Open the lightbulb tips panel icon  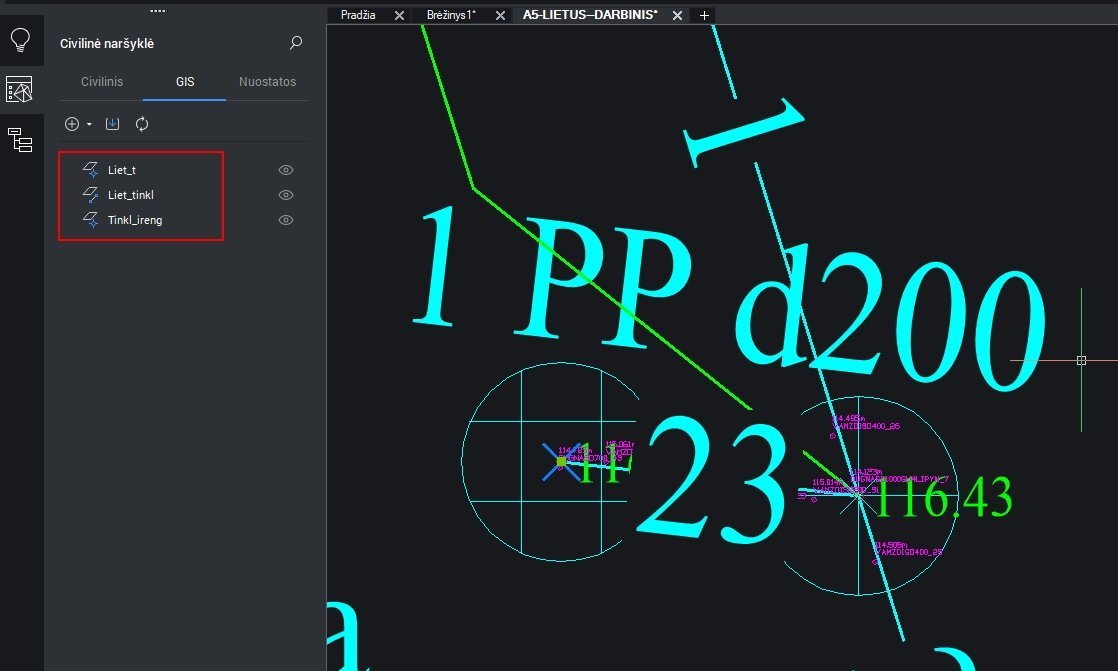pos(20,40)
